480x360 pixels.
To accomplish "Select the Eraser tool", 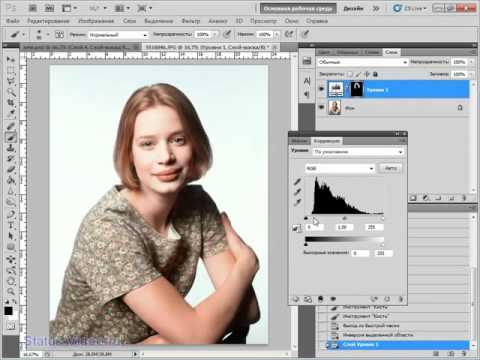I will (11, 169).
